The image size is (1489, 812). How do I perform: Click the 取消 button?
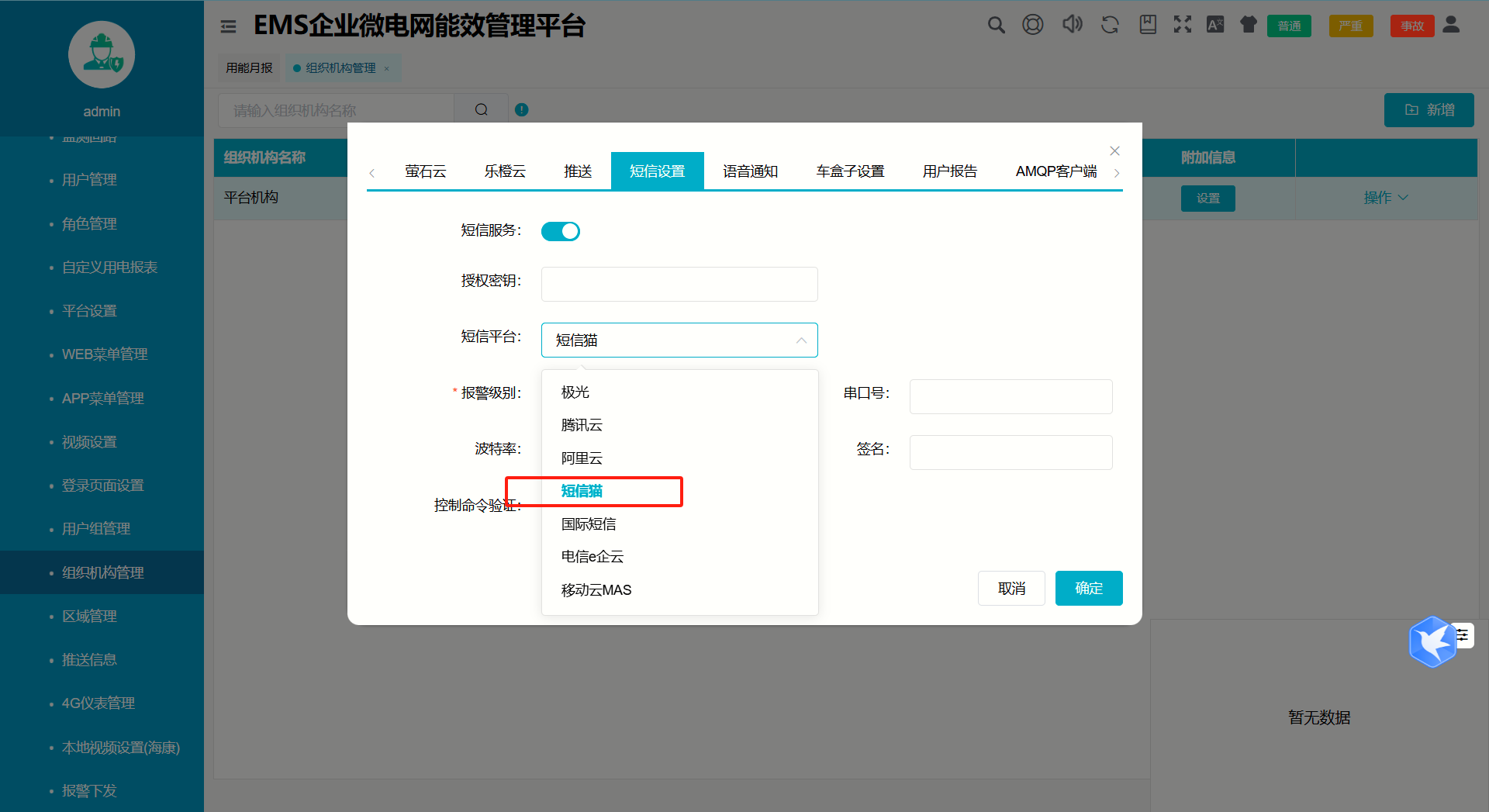pos(1011,589)
